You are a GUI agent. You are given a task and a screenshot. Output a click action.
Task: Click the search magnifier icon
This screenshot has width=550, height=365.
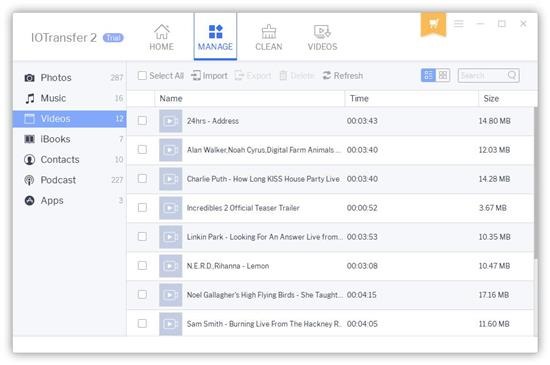(x=512, y=75)
